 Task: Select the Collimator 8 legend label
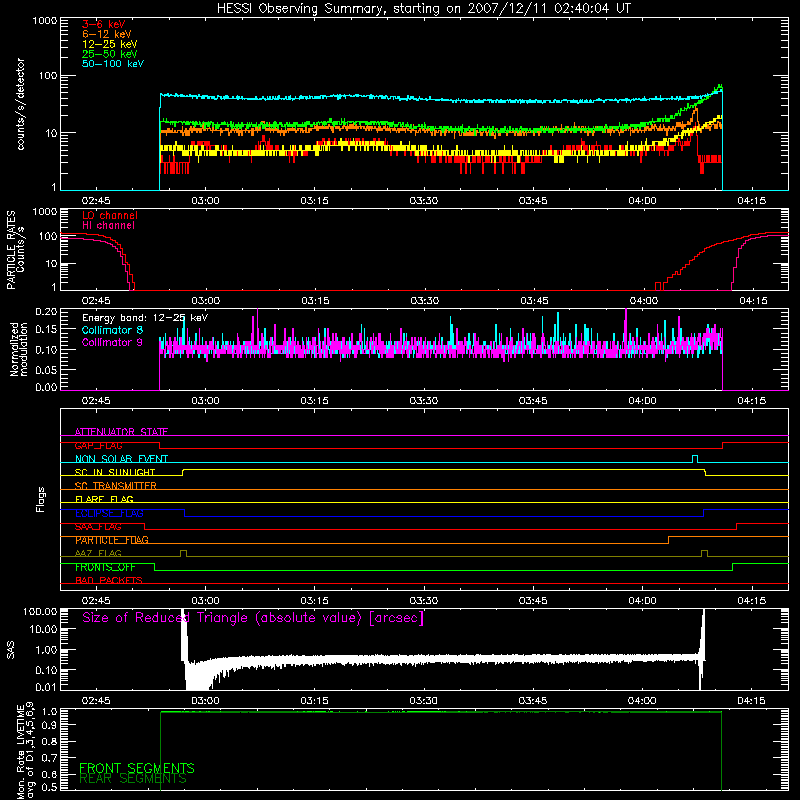tap(112, 330)
